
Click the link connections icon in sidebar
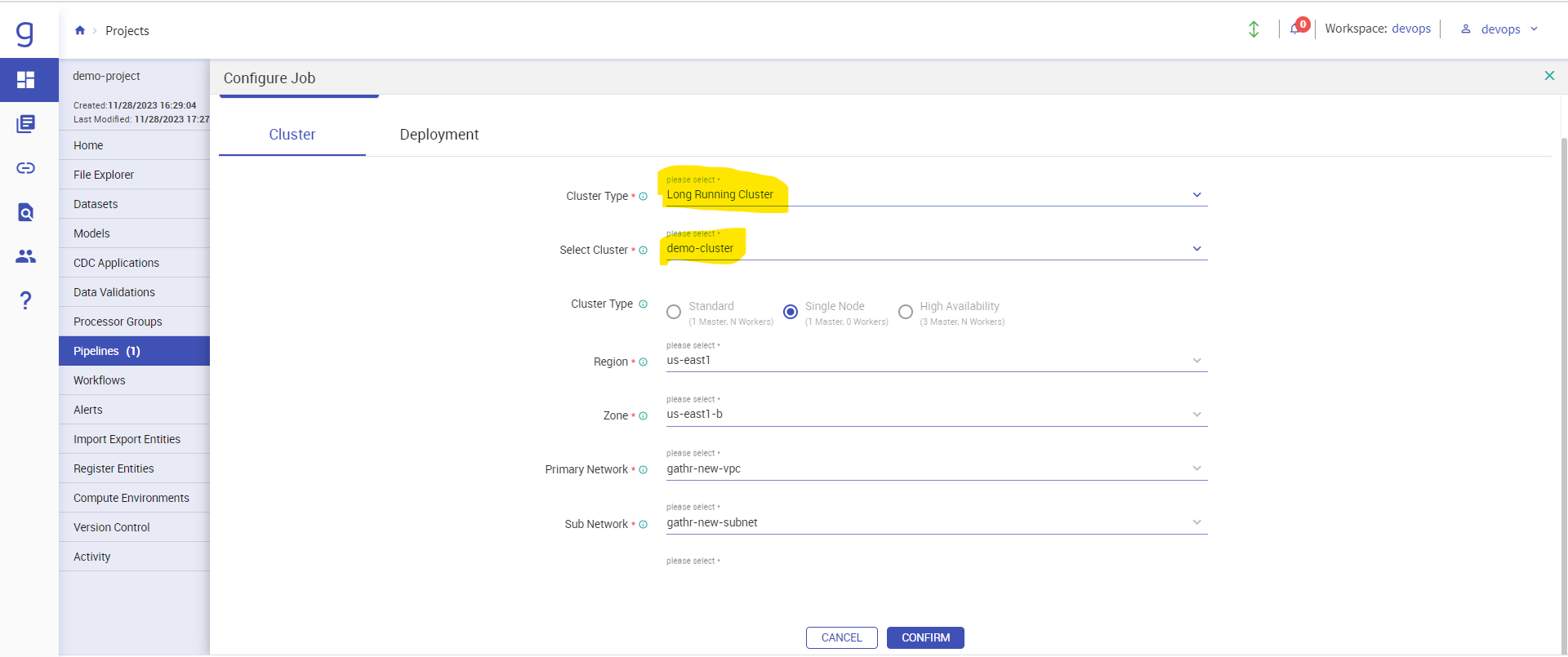click(26, 168)
